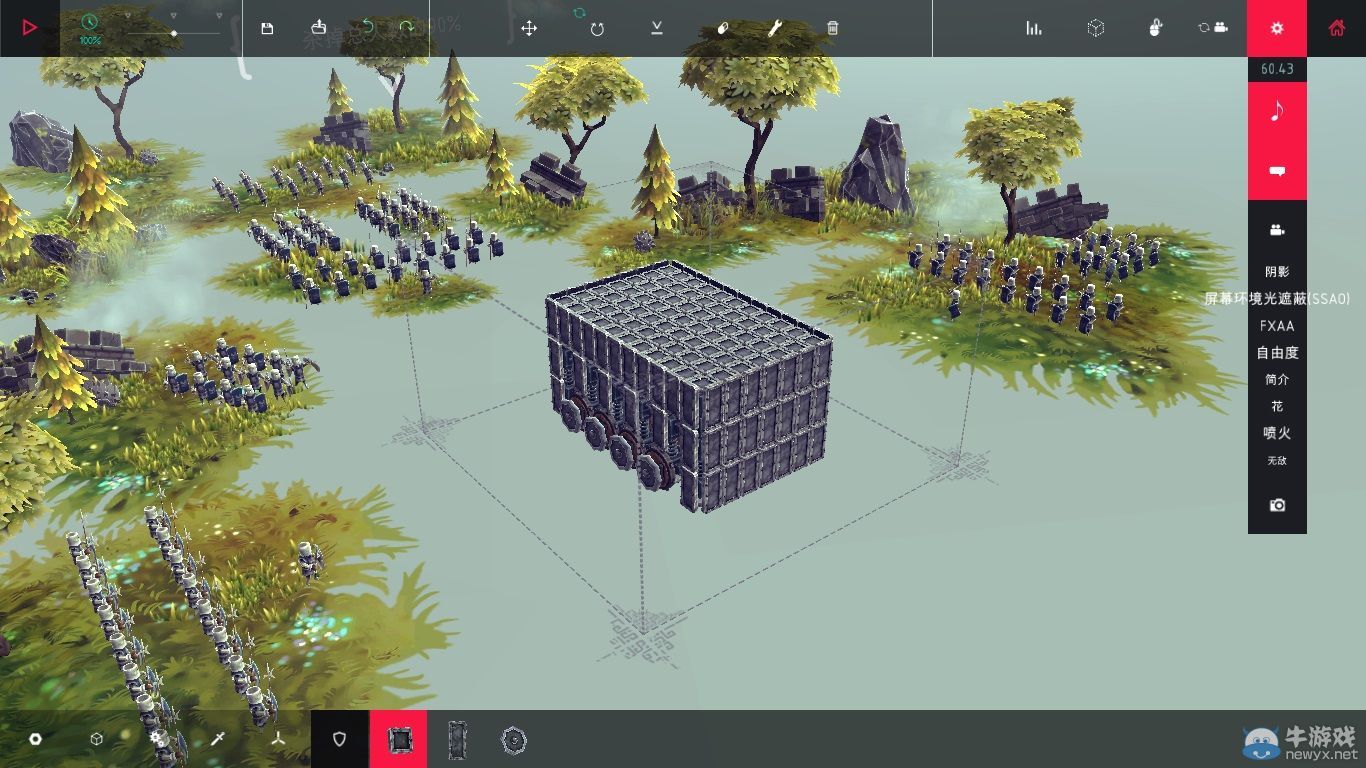Toggle music with the note icon
The height and width of the screenshot is (768, 1366).
[1277, 111]
